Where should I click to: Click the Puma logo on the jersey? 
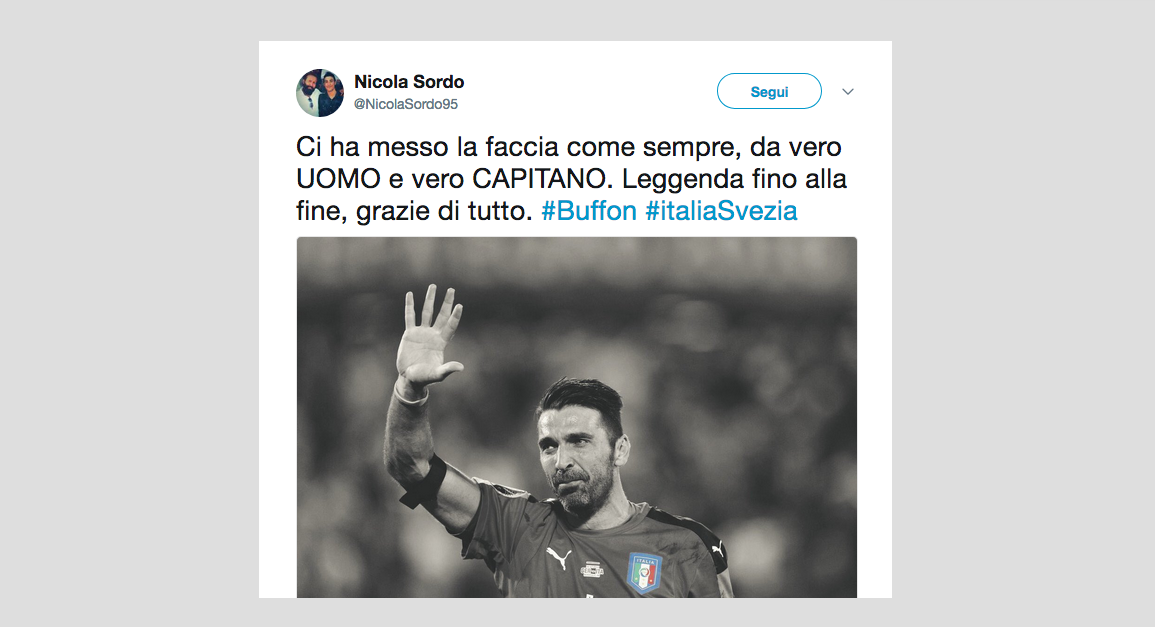pyautogui.click(x=558, y=558)
